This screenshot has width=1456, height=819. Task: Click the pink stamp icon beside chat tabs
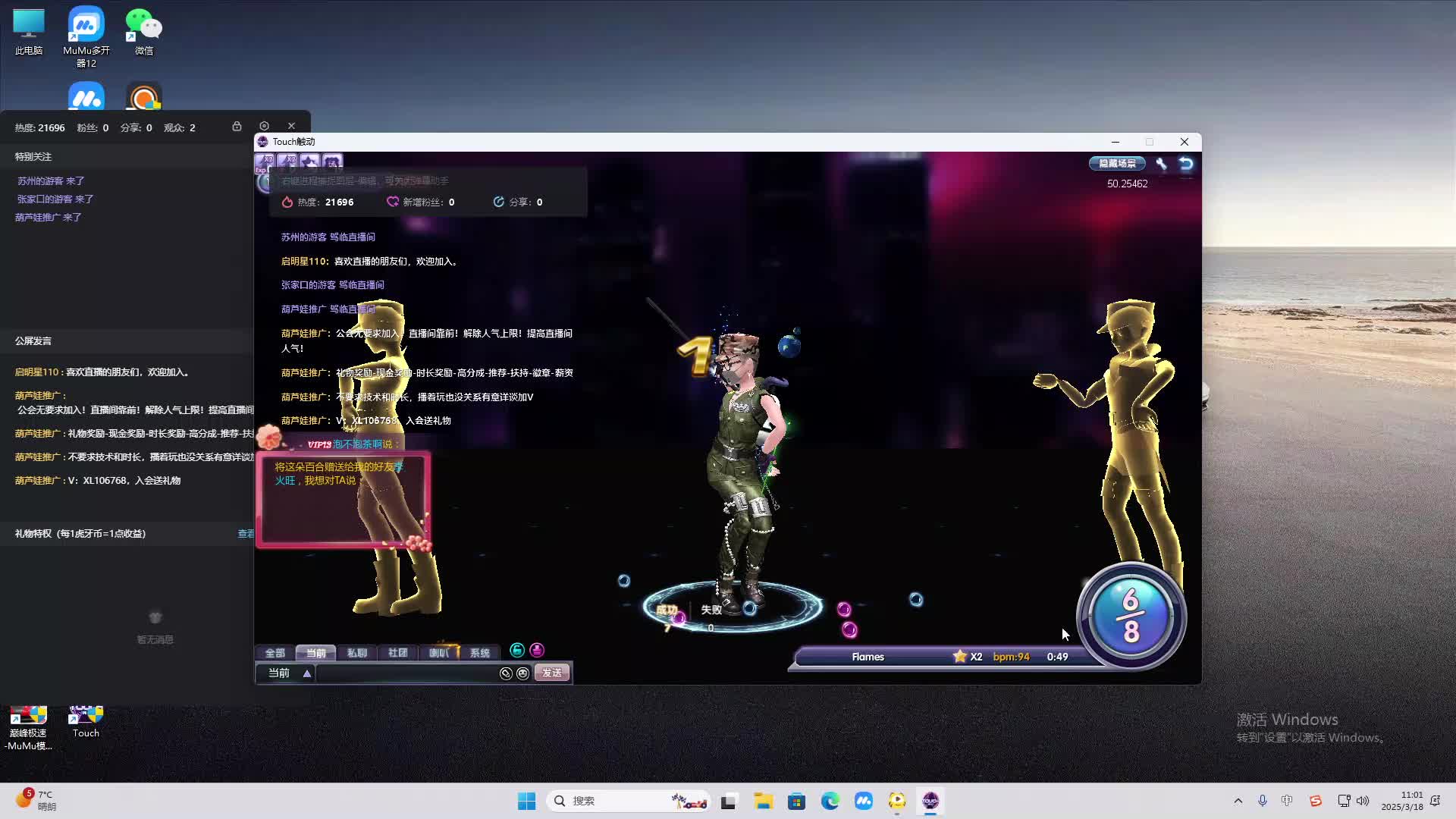pyautogui.click(x=537, y=650)
